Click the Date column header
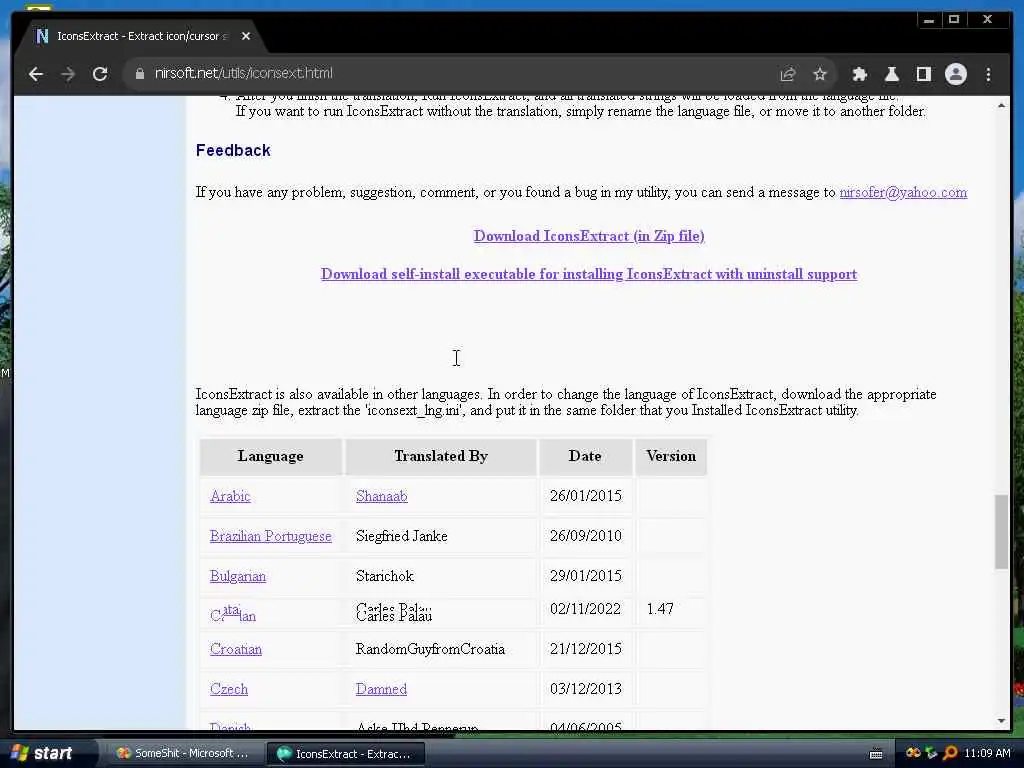The image size is (1024, 768). click(x=585, y=456)
